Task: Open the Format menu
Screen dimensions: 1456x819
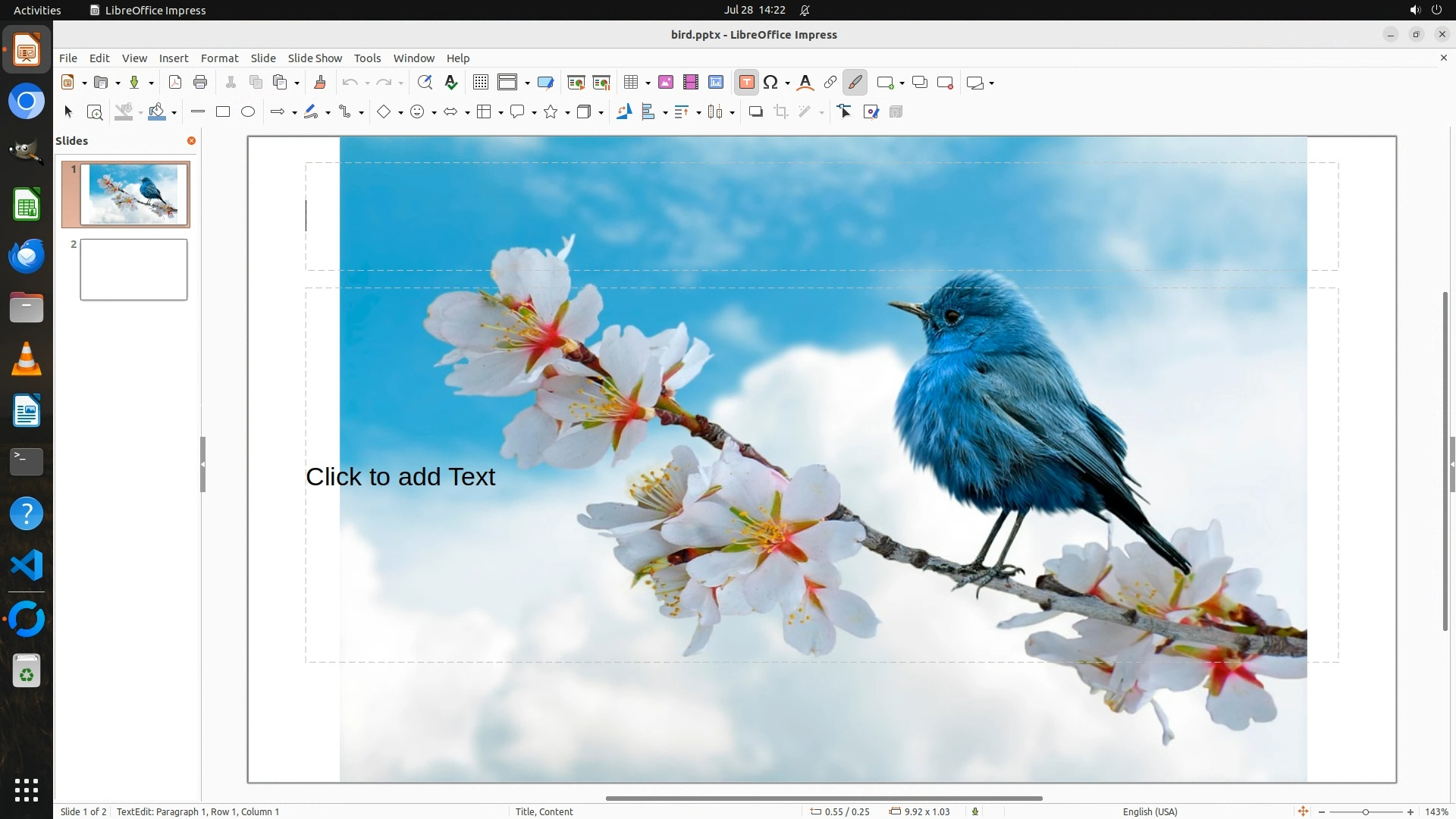Action: pyautogui.click(x=219, y=58)
